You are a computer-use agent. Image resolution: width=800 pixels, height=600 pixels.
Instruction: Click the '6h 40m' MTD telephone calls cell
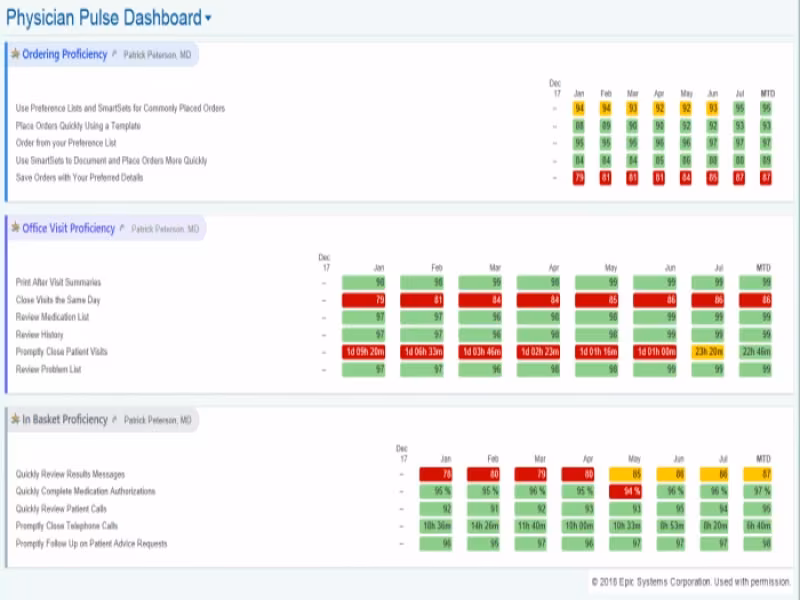[x=758, y=526]
